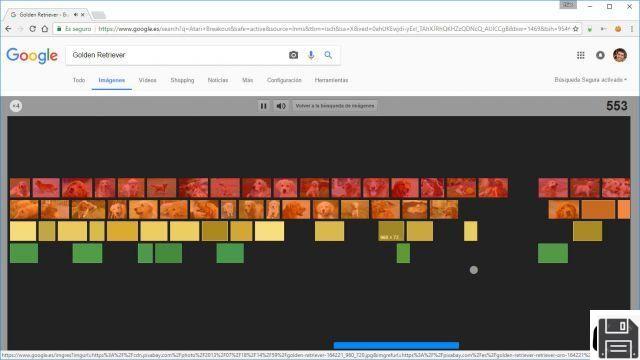640x360 pixels.
Task: Bookmark this page with the star icon
Action: (576, 29)
